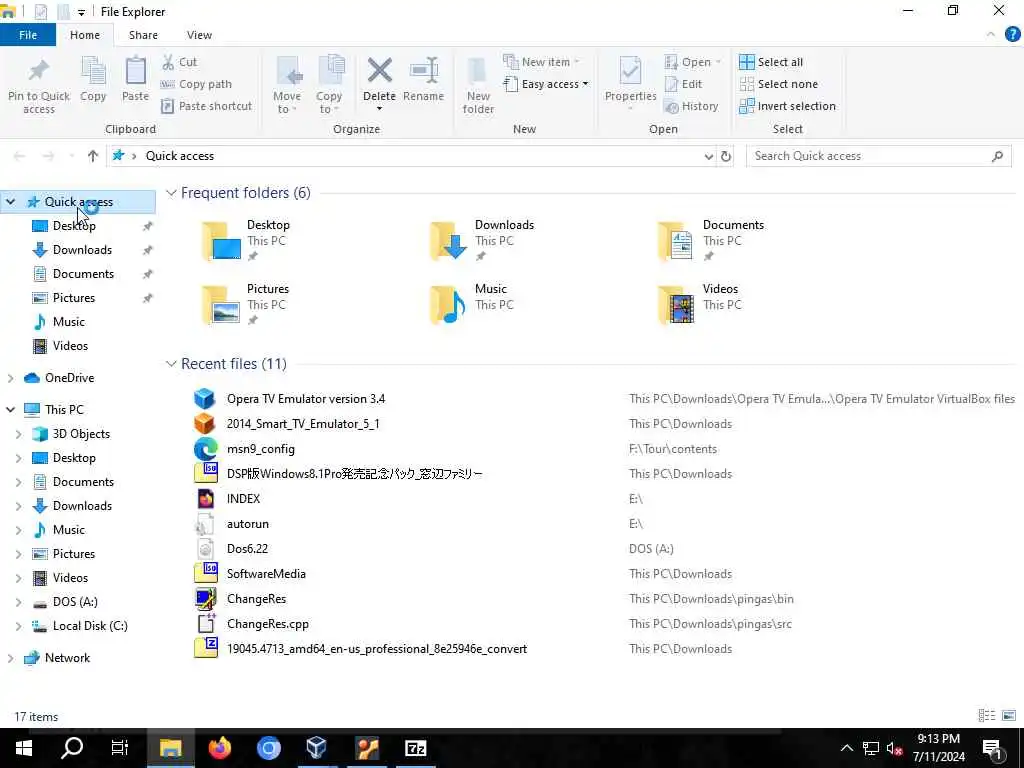
Task: Click the Pin to Quick access icon
Action: point(39,71)
